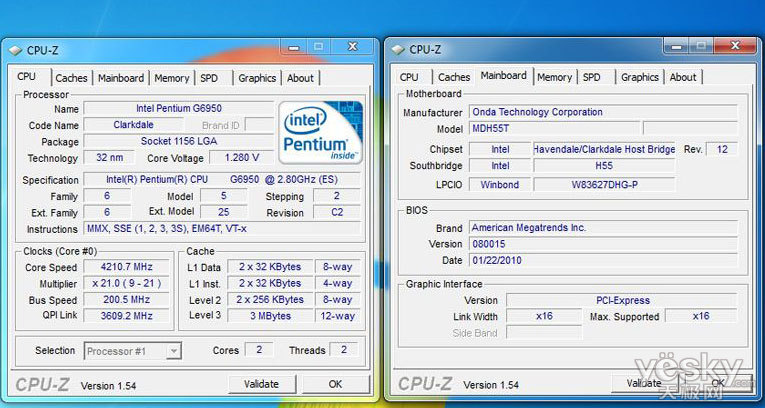This screenshot has width=765, height=408.
Task: Open Mainboard tab in left CPU-Z window
Action: coord(121,78)
